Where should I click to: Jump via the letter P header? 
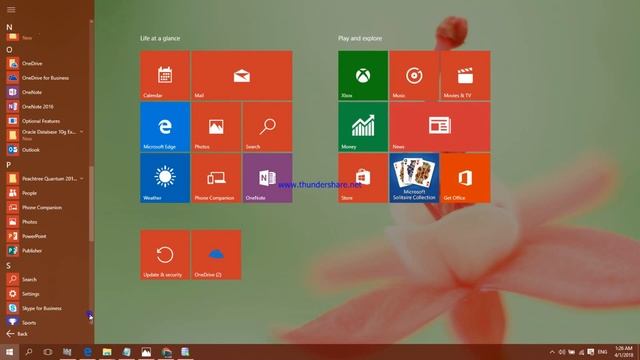[9, 165]
